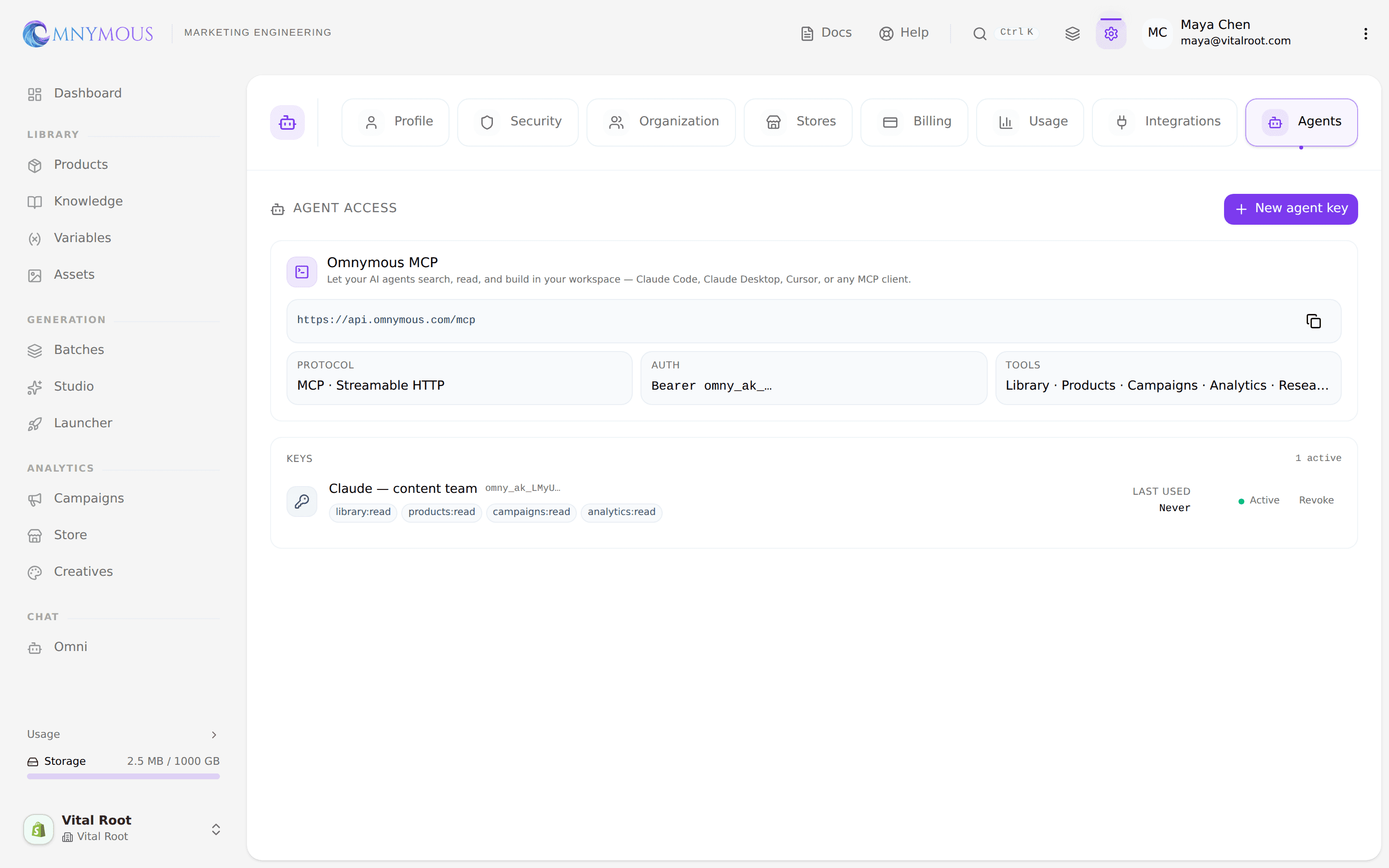Screen dimensions: 1389x868
Task: Click the key icon beside Claude content team
Action: [302, 501]
